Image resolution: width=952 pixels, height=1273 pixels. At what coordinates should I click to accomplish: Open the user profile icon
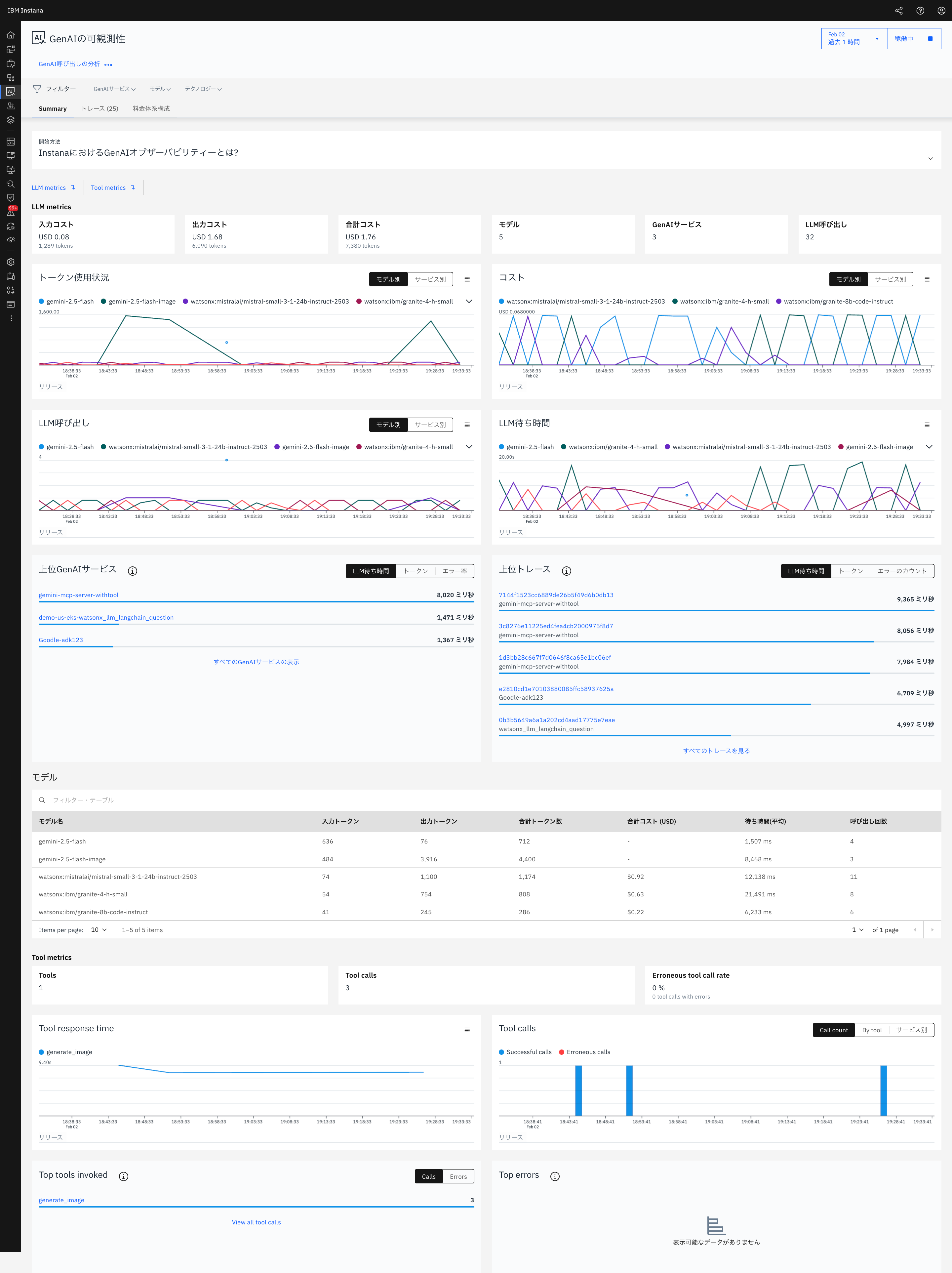point(941,10)
